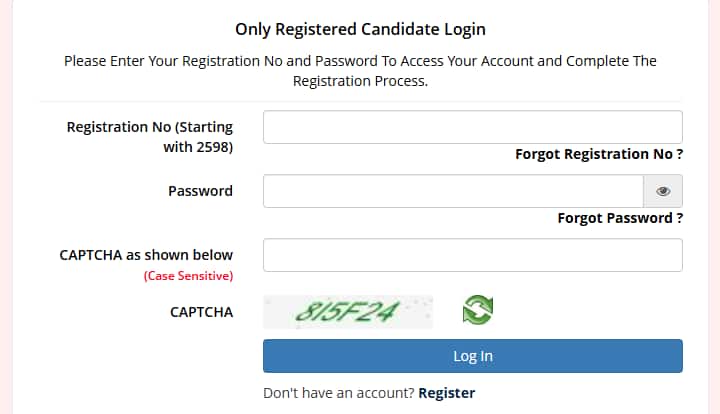Click the 'CAPTCHA as shown below' label

pyautogui.click(x=146, y=255)
